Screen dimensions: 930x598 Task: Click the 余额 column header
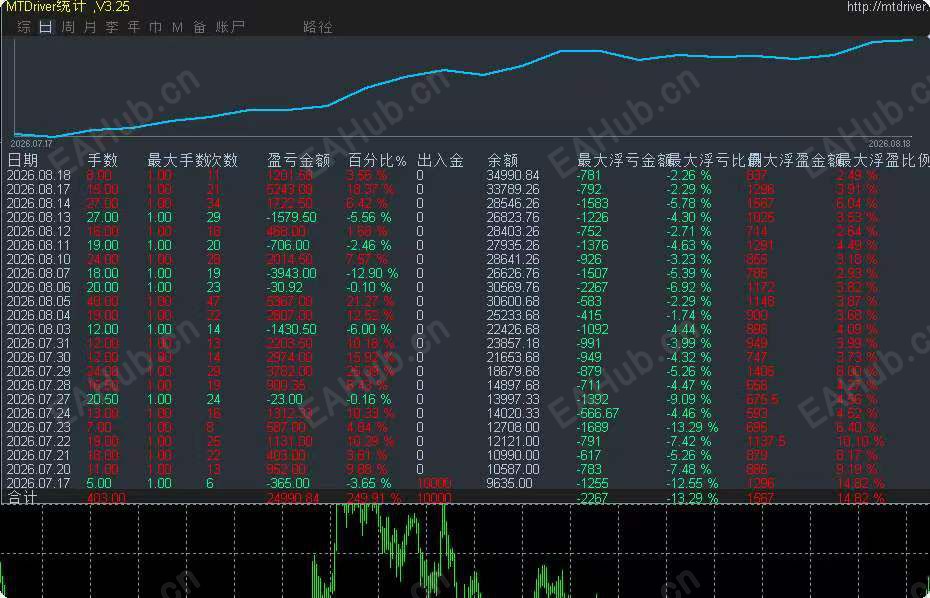pyautogui.click(x=503, y=160)
